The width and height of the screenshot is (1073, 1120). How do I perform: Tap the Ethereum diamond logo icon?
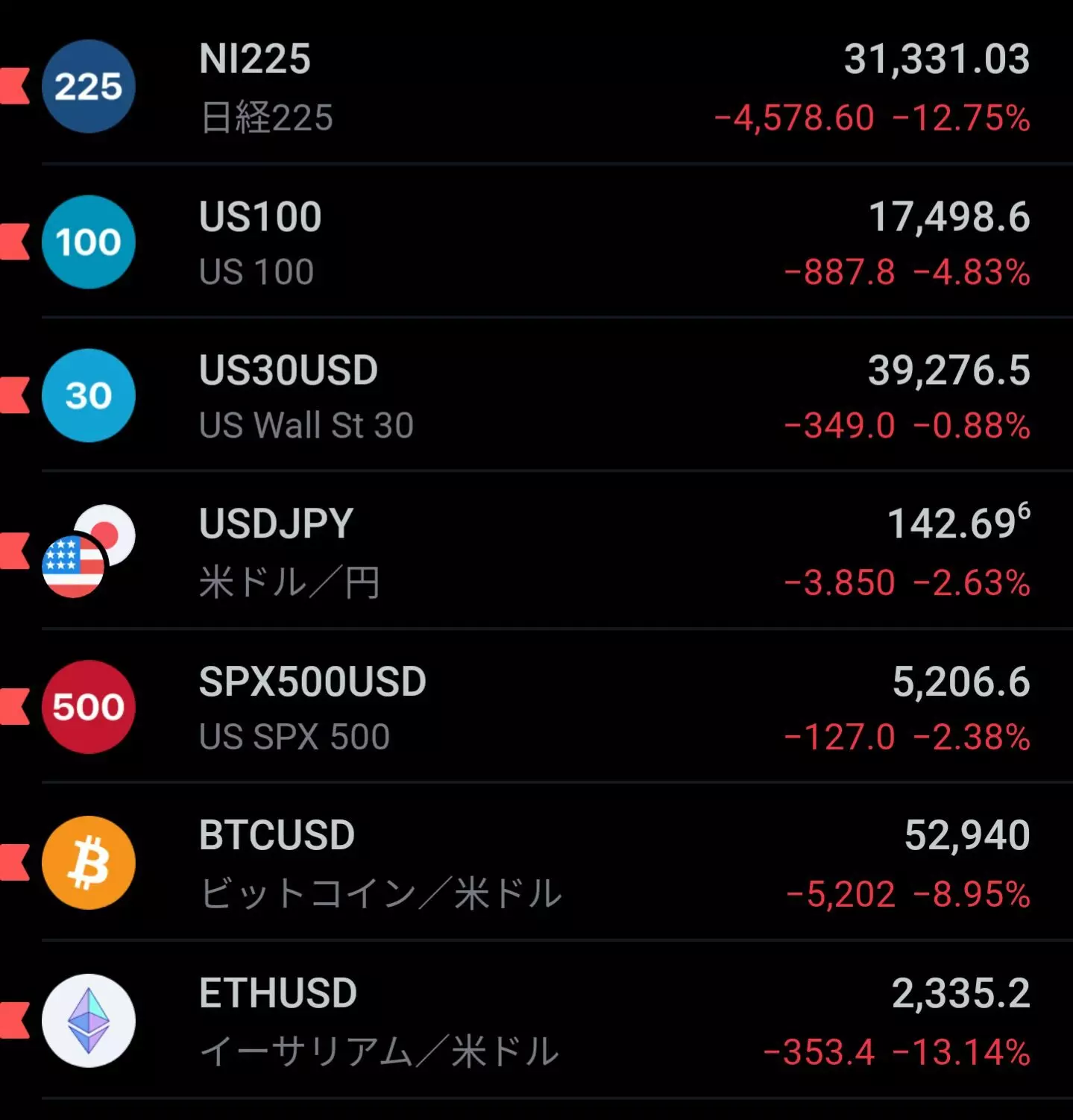[88, 1020]
